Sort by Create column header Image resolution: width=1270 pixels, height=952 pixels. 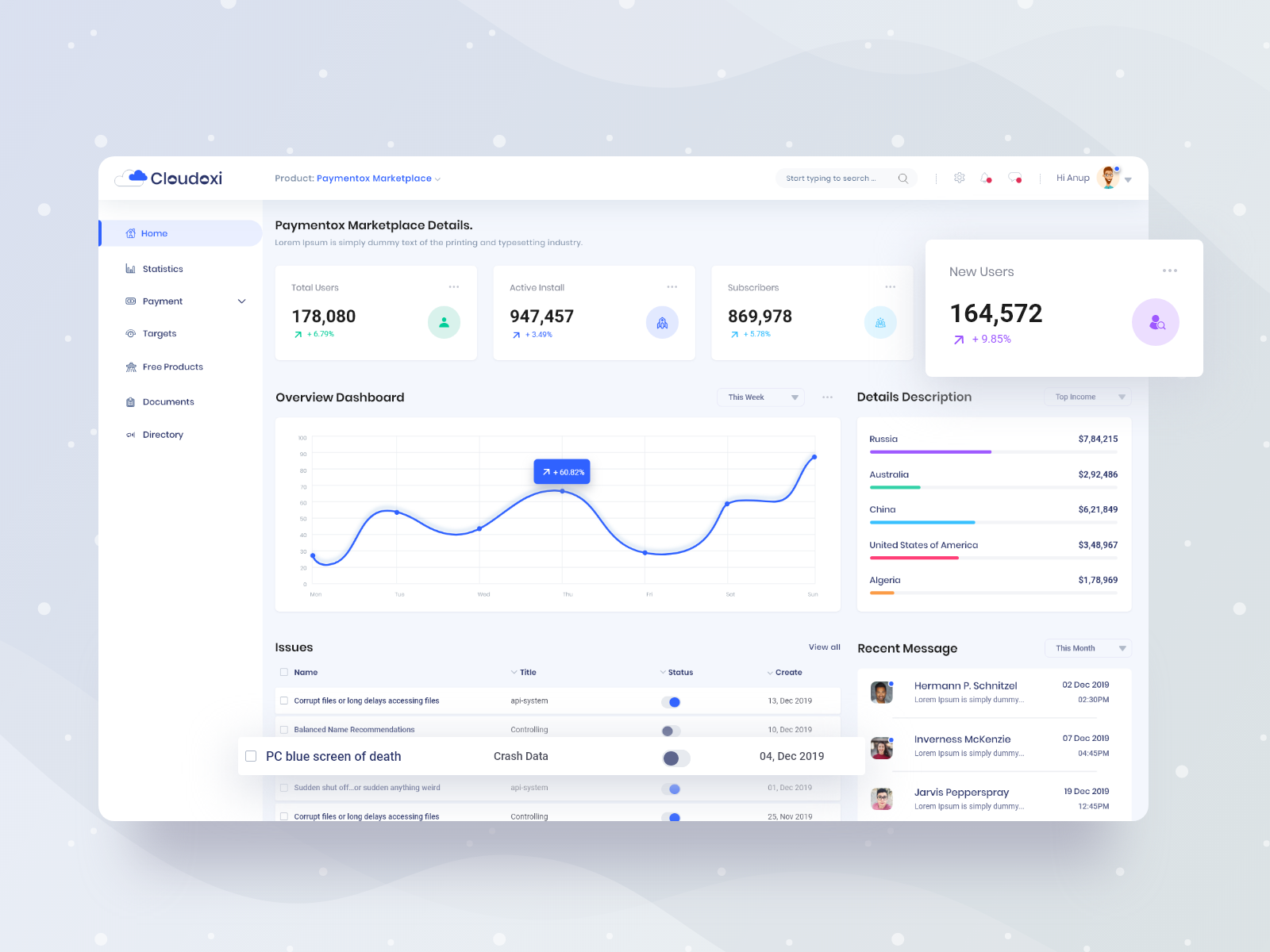[784, 672]
